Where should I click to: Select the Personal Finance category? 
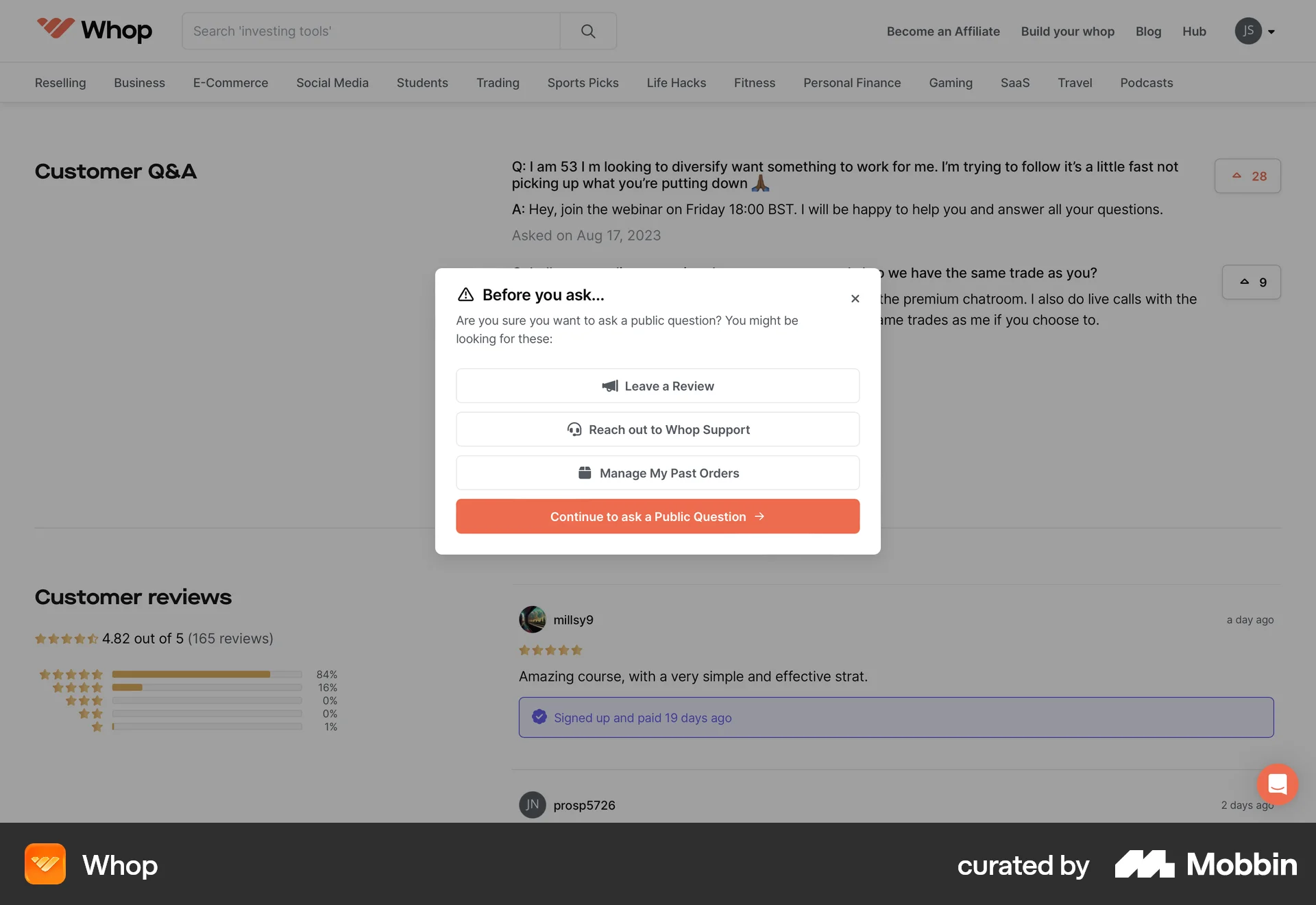tap(852, 82)
